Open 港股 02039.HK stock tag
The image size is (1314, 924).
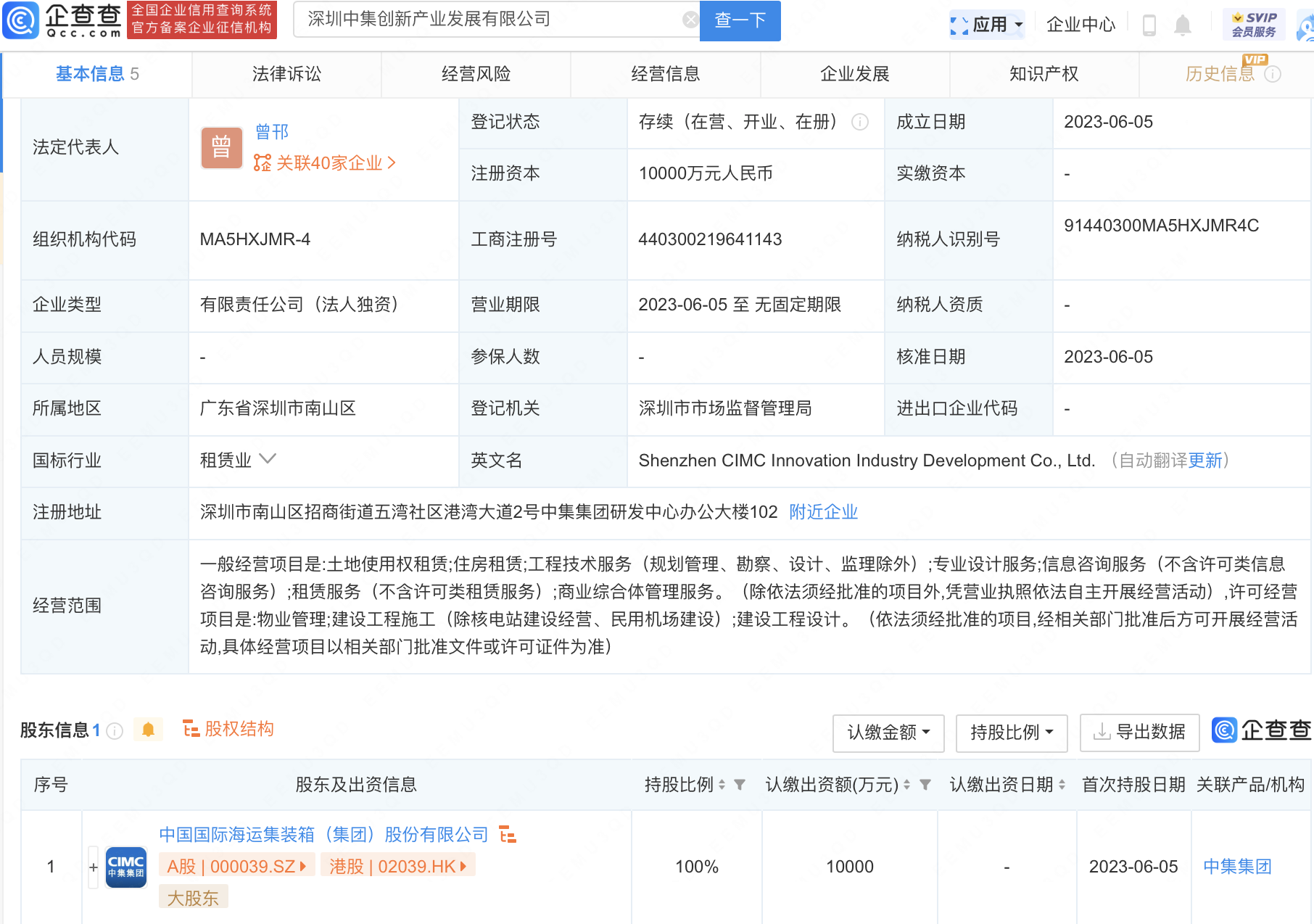[397, 866]
